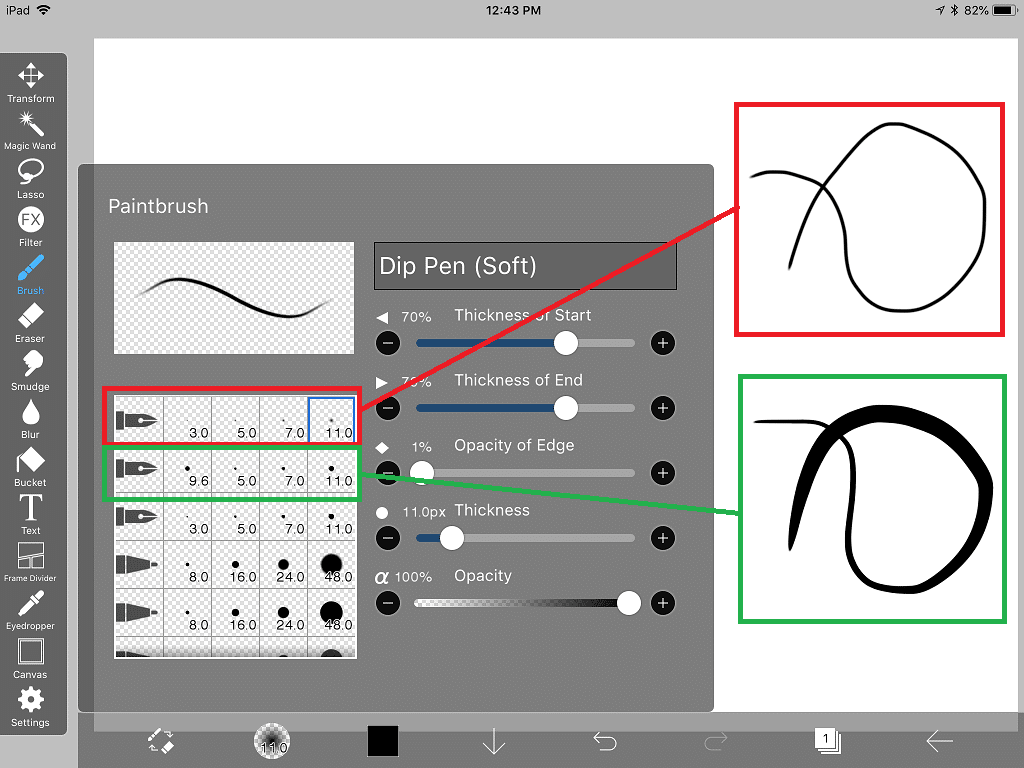This screenshot has height=768, width=1024.
Task: Tap the undo arrow
Action: tap(604, 741)
